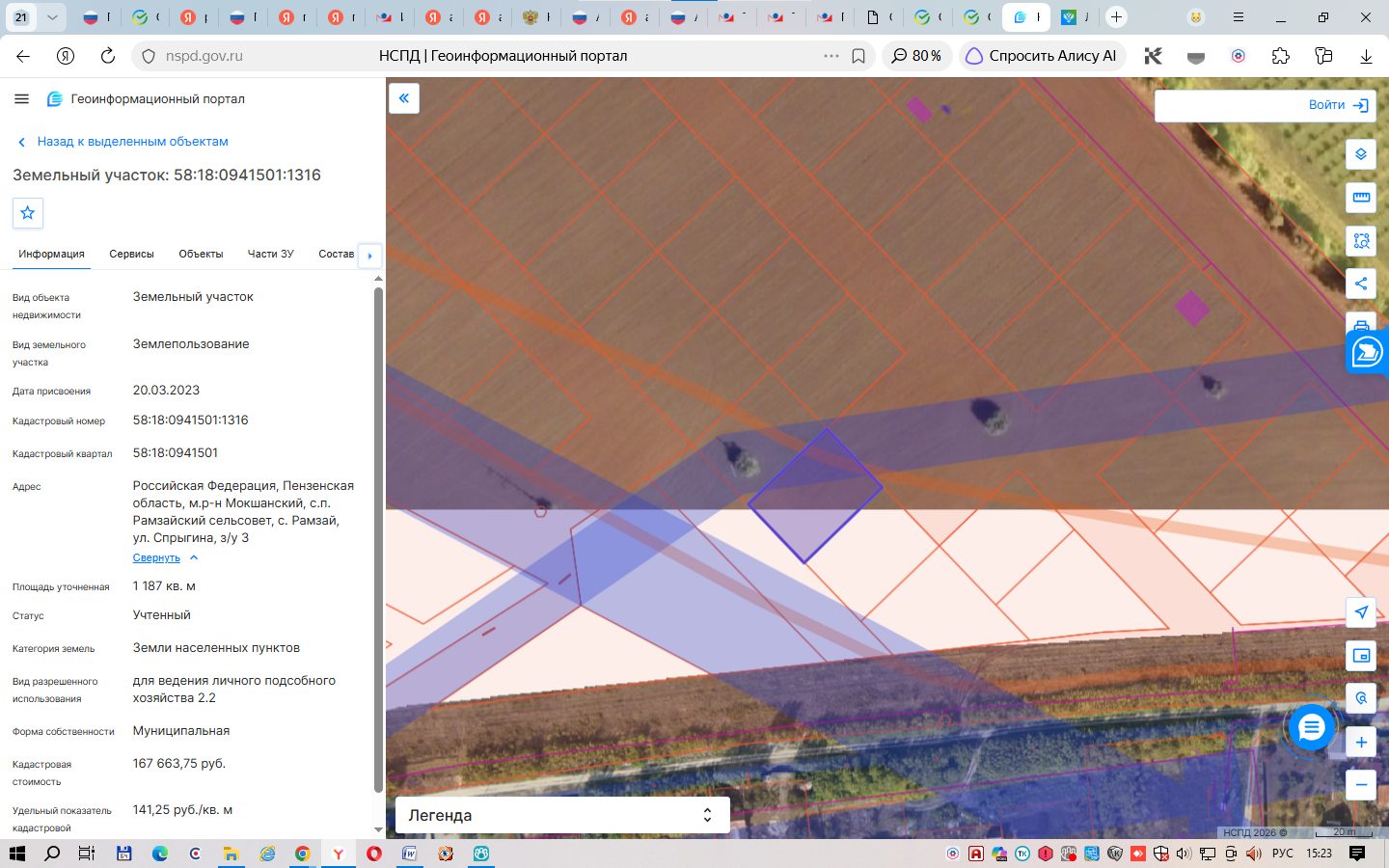The image size is (1389, 868).
Task: Add parcel to favorites with star icon
Action: 28,213
